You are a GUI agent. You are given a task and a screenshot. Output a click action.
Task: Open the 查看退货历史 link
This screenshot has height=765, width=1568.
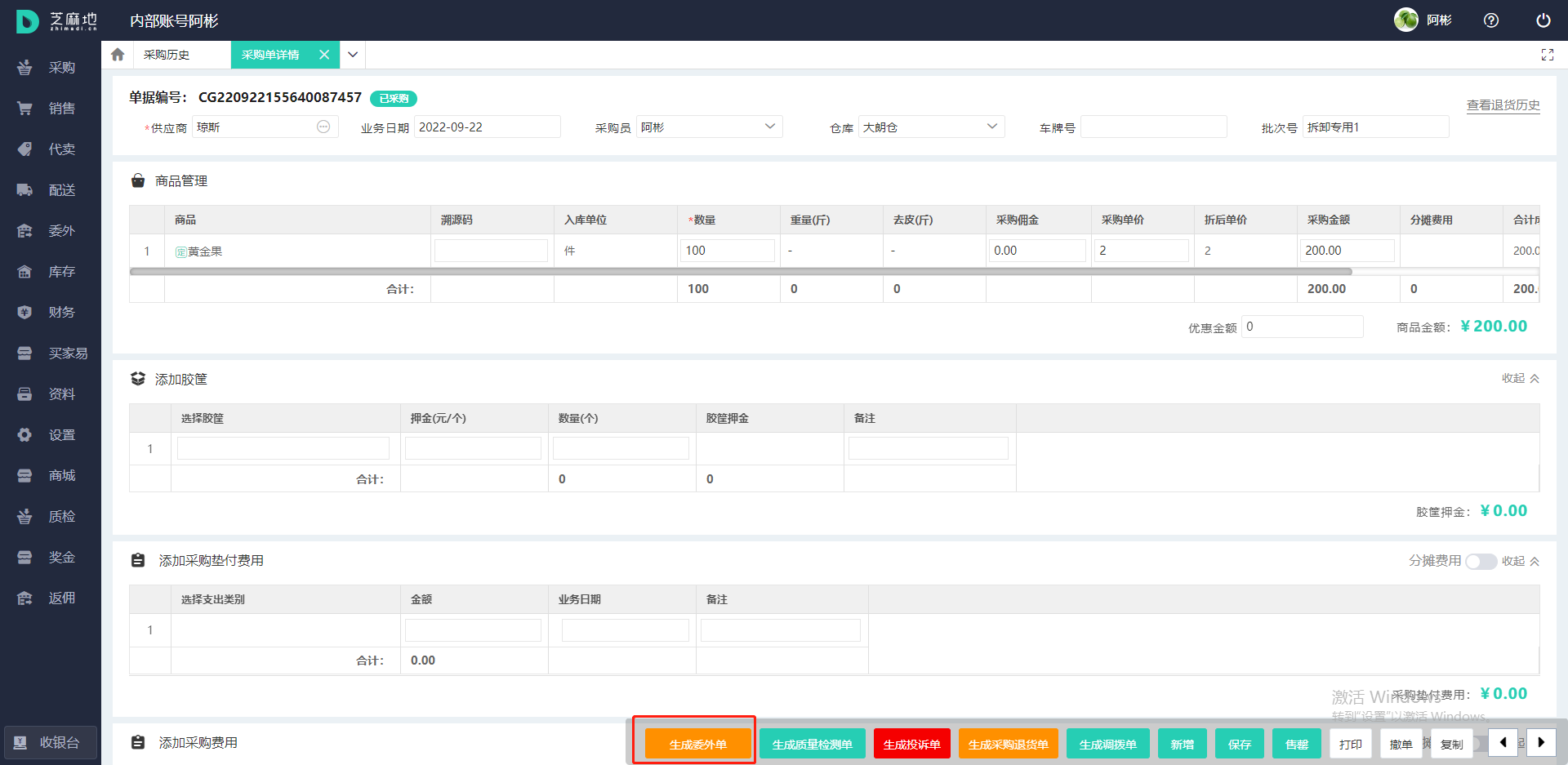coord(1503,105)
